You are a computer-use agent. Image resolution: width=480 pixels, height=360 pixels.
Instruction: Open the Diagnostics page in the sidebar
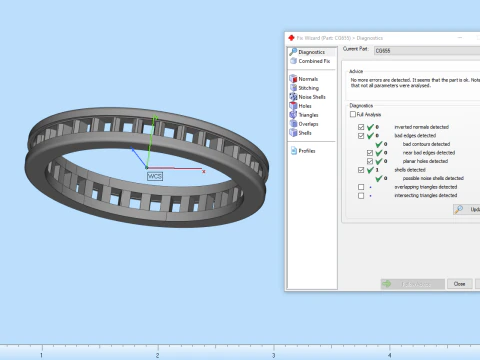312,52
